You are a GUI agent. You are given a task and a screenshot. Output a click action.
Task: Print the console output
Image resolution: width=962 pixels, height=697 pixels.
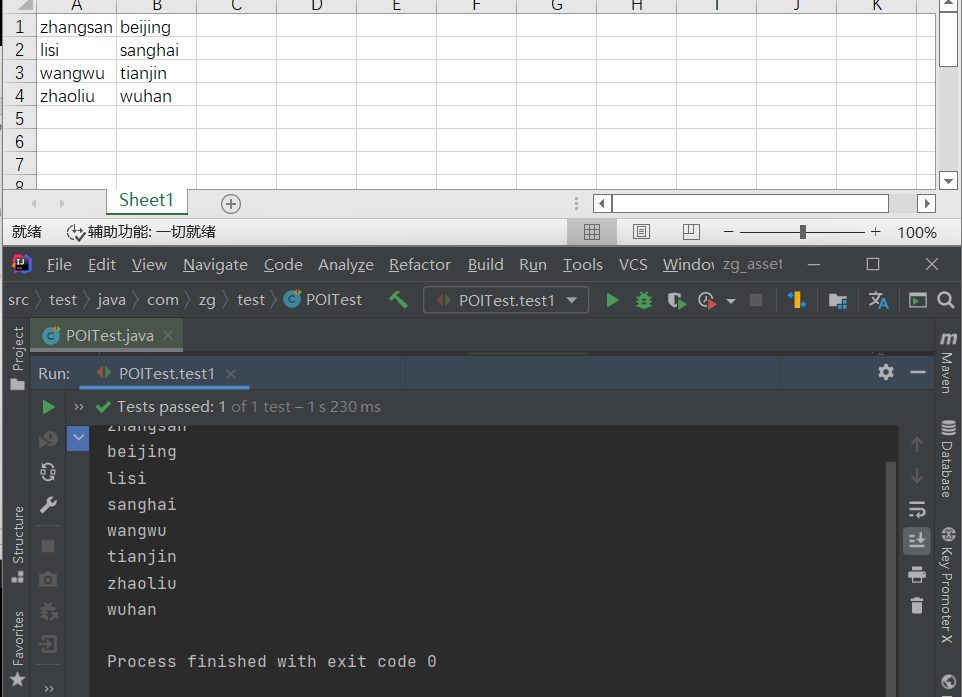pos(917,574)
